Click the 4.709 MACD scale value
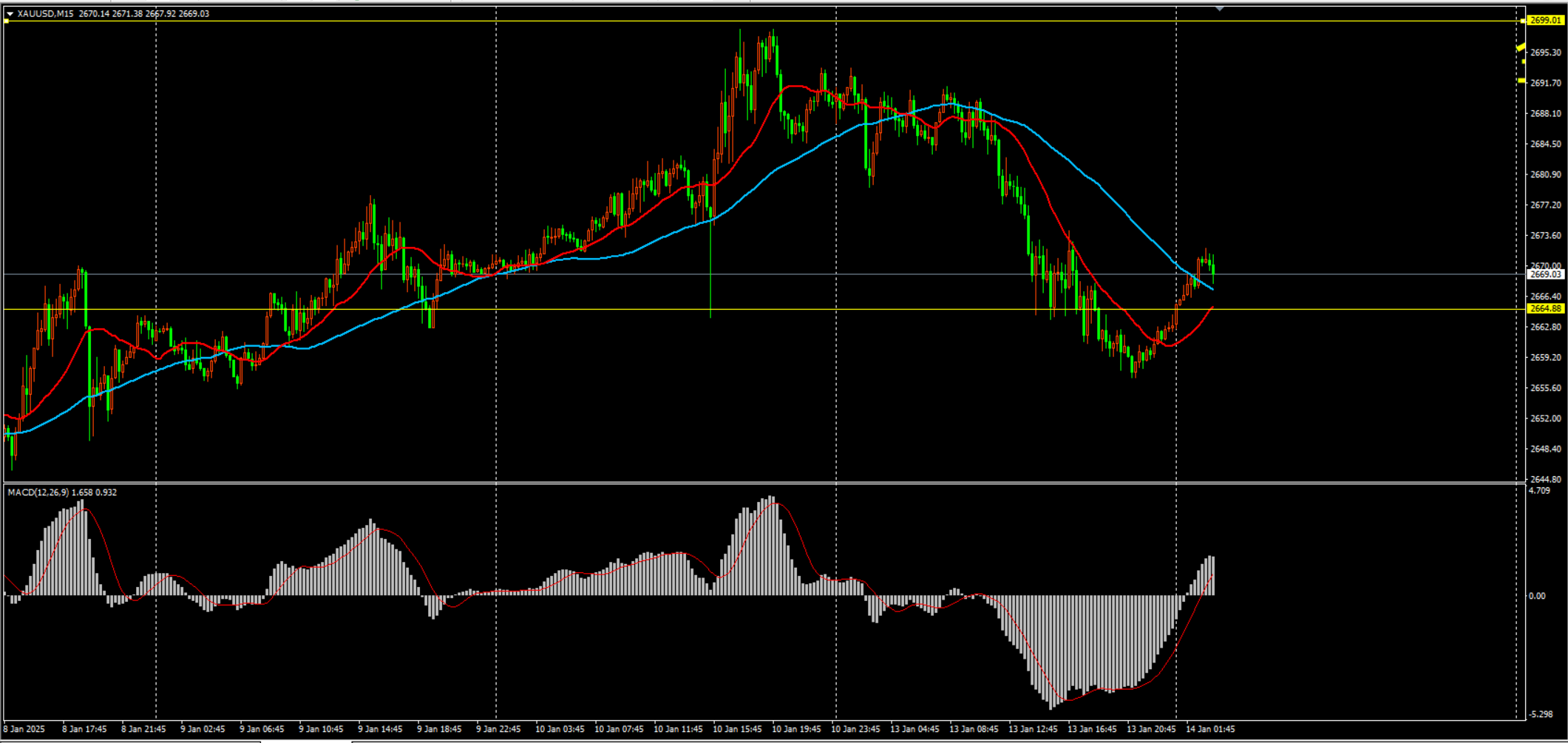1568x743 pixels. [x=1539, y=491]
